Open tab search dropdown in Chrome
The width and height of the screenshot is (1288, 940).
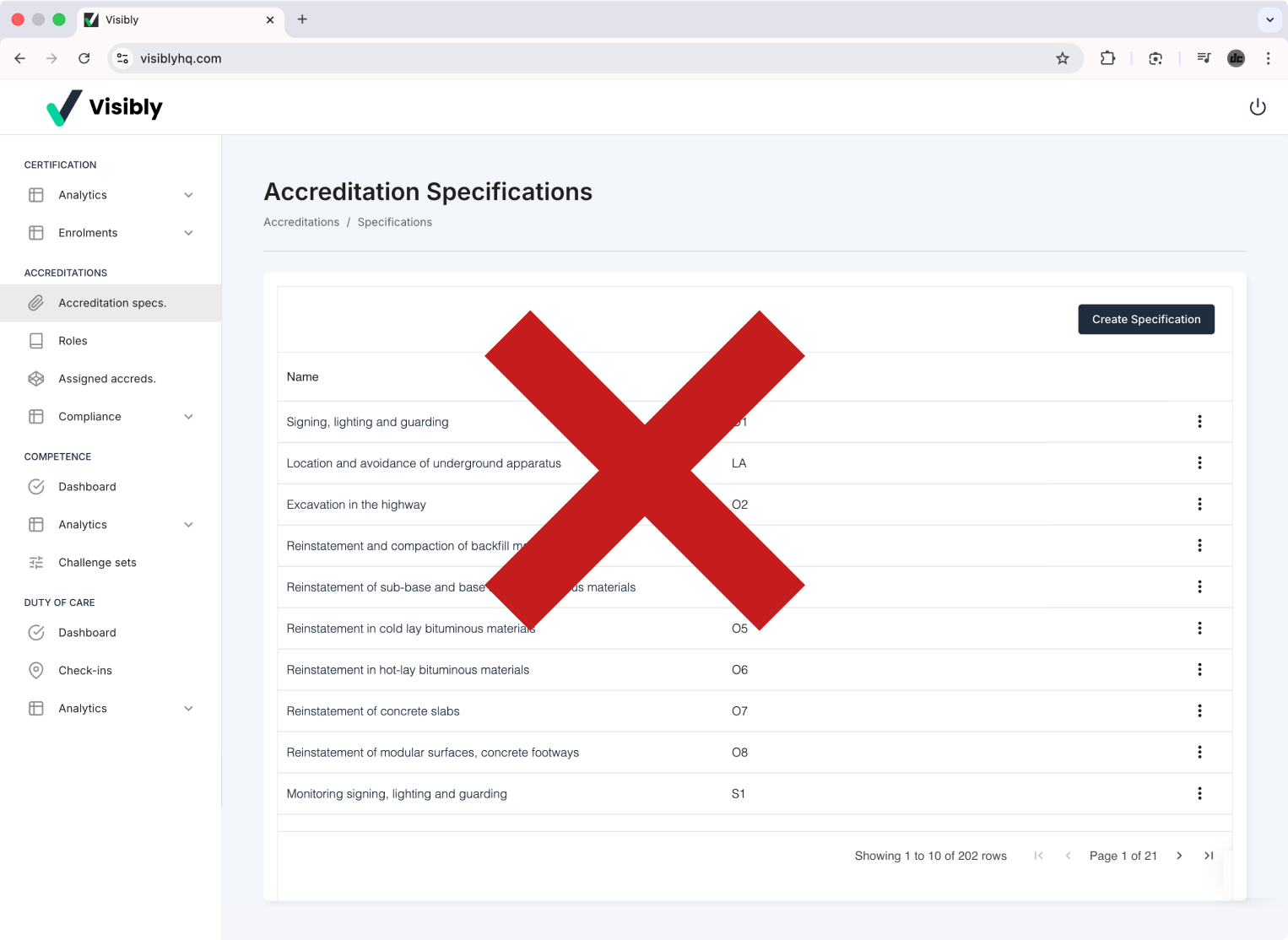1269,19
